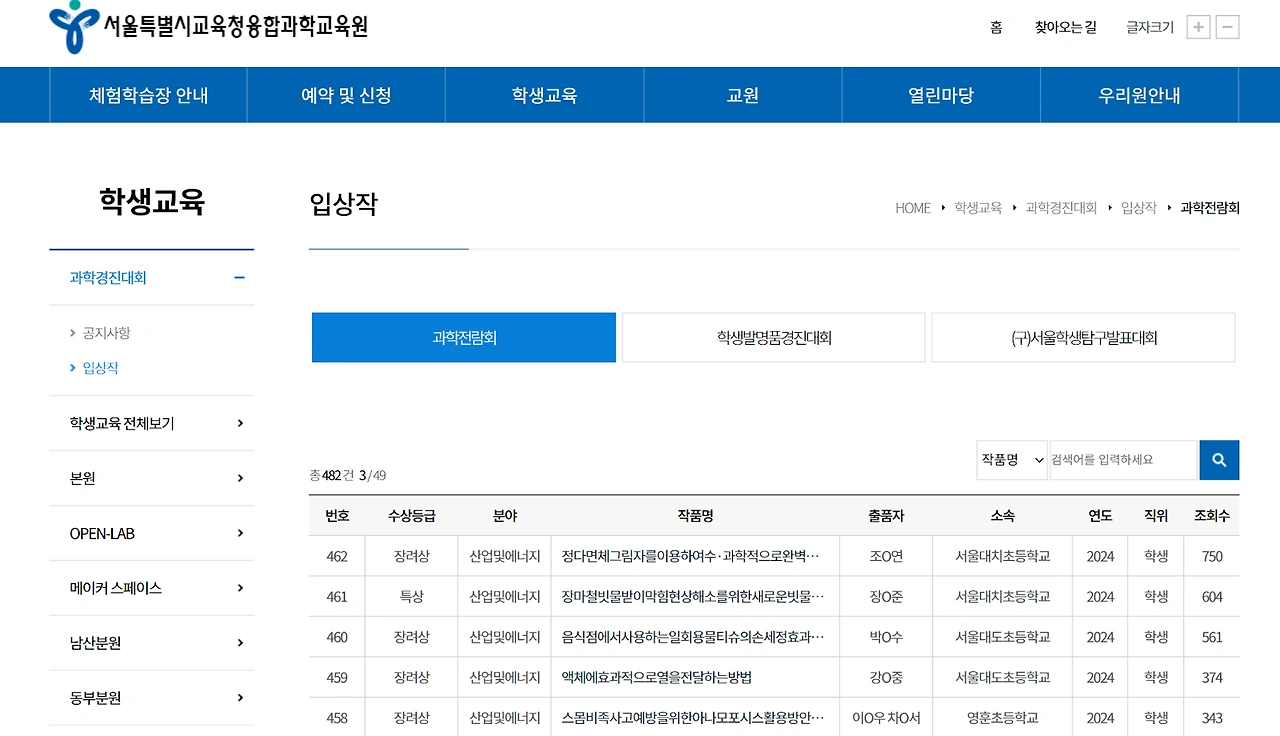Click the magnifier search button
This screenshot has height=736, width=1280.
[1219, 460]
